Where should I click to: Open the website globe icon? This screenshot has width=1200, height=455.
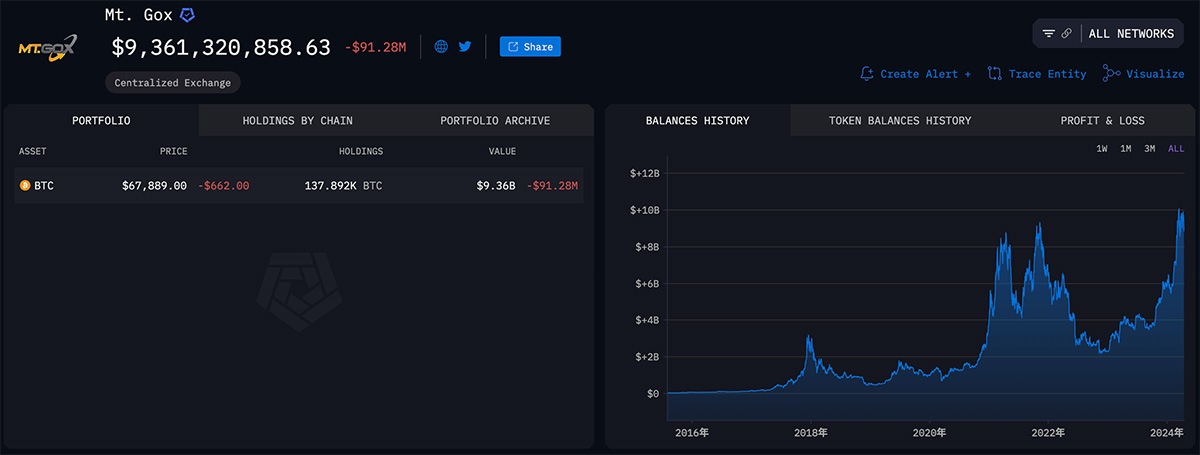(x=441, y=46)
